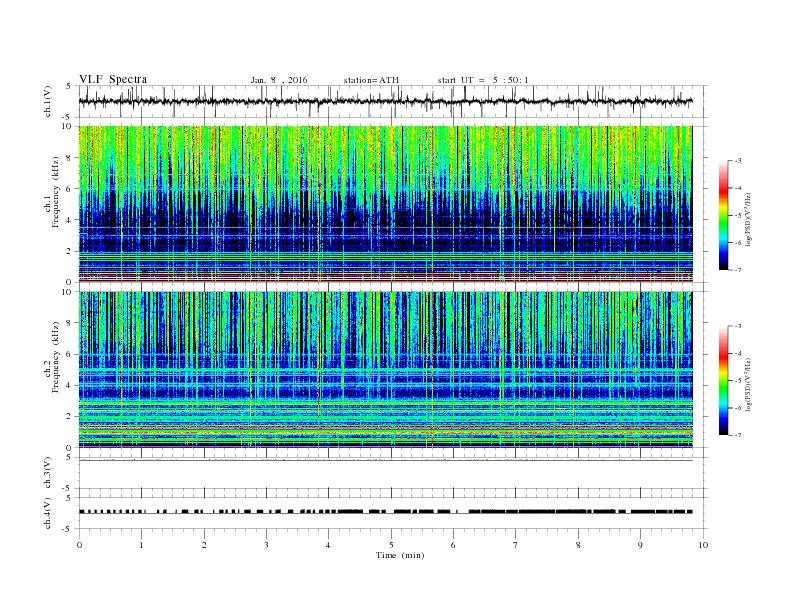The height and width of the screenshot is (612, 792).
Task: Click the "ch.1(V)" y-axis label
Action: click(48, 102)
